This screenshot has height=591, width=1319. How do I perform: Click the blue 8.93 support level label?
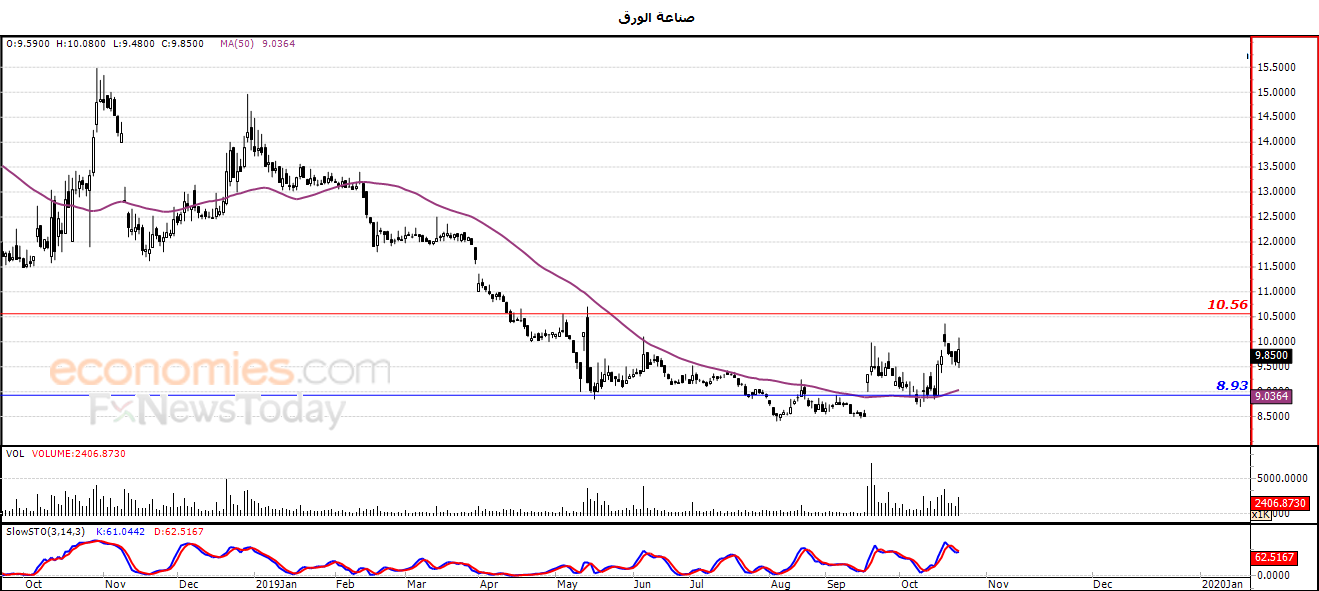point(1232,385)
